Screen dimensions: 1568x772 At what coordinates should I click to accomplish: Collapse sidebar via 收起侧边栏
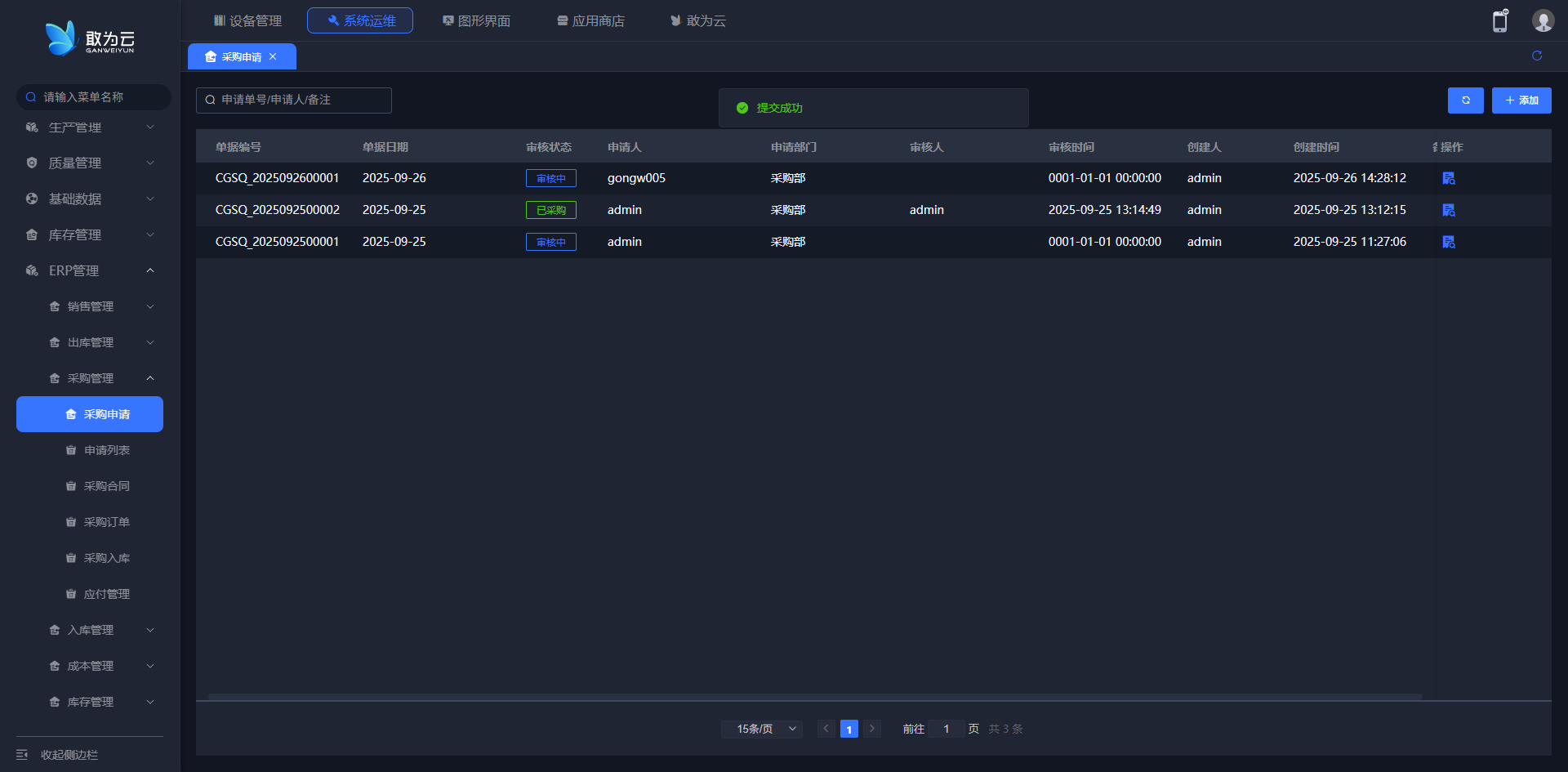tap(69, 755)
